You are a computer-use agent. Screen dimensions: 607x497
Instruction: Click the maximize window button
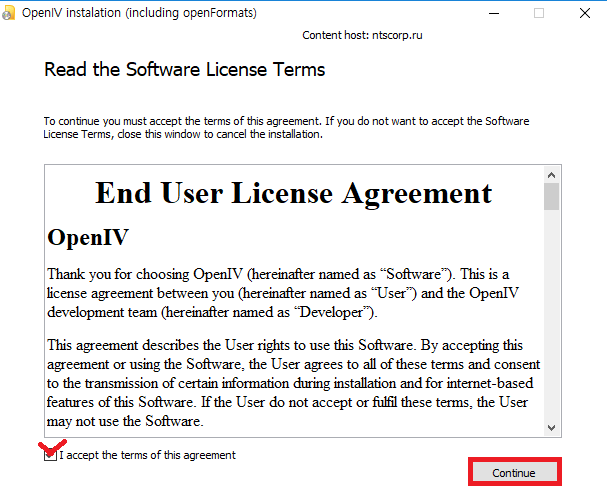click(539, 13)
